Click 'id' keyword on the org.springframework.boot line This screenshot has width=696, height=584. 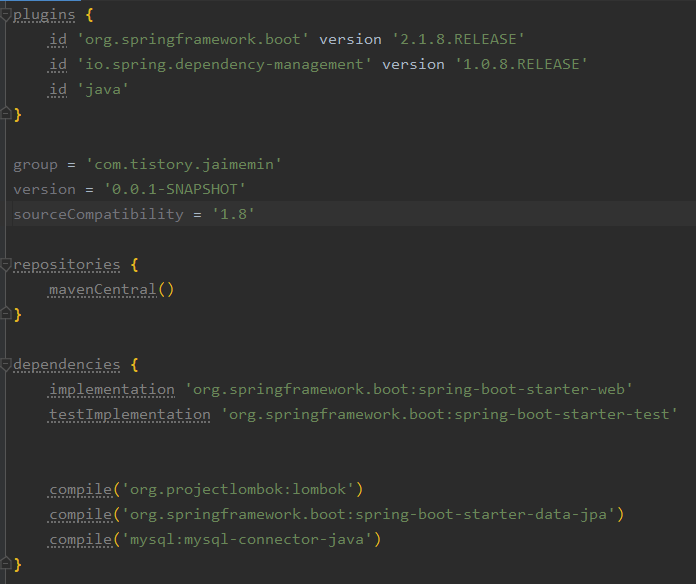coord(58,39)
